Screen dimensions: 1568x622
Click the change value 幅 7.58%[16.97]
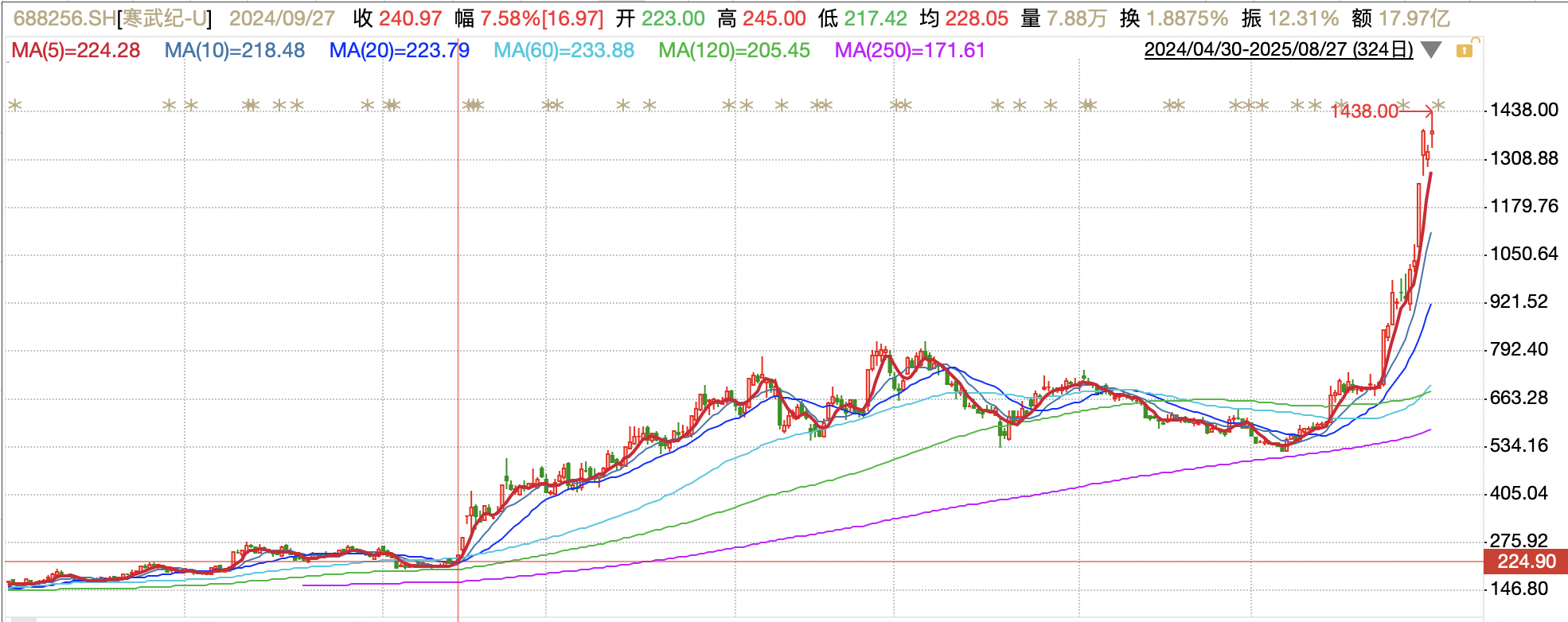pyautogui.click(x=529, y=18)
